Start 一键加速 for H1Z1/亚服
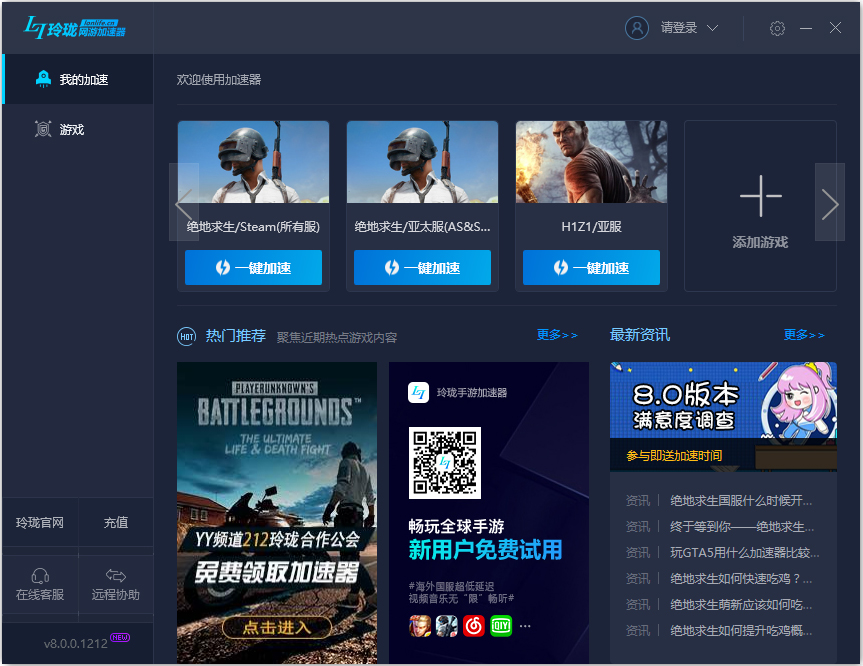Viewport: 863px width, 666px height. [591, 268]
